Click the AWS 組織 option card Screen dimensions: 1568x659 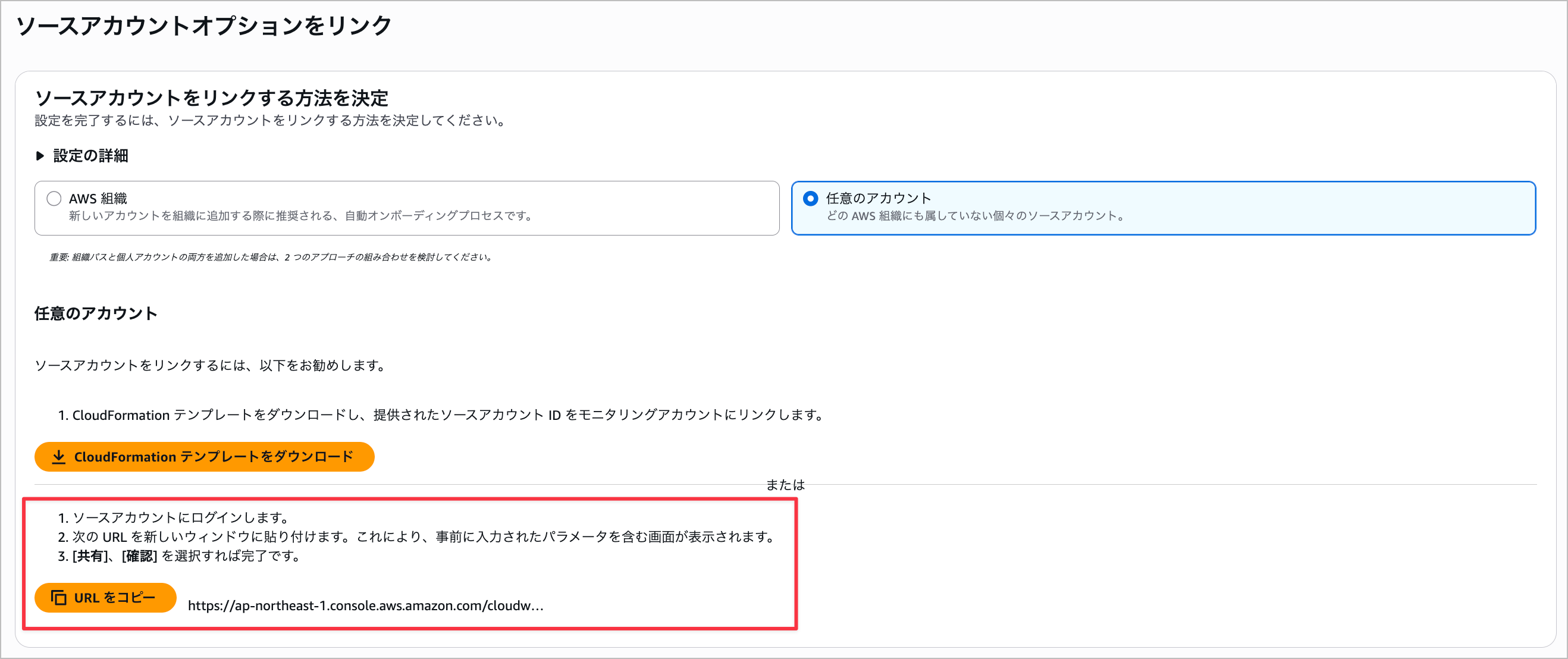click(x=406, y=208)
